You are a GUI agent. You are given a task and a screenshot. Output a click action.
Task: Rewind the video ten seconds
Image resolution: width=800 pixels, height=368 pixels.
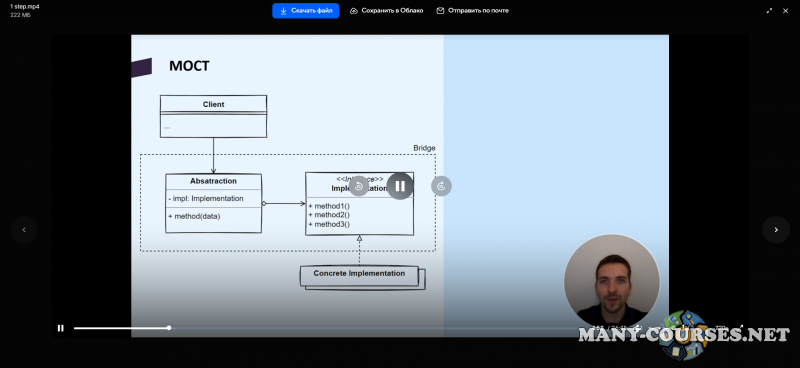359,186
